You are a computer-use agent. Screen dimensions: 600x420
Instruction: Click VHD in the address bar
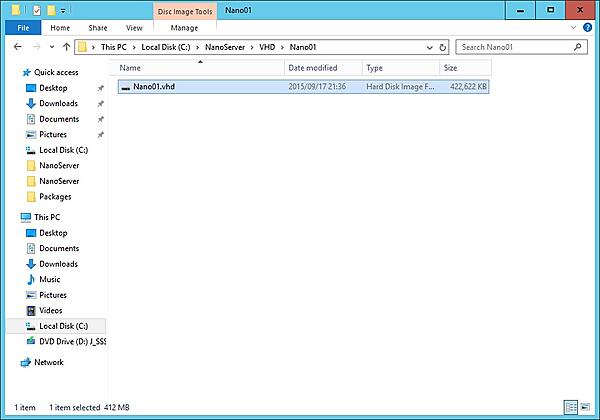click(267, 47)
